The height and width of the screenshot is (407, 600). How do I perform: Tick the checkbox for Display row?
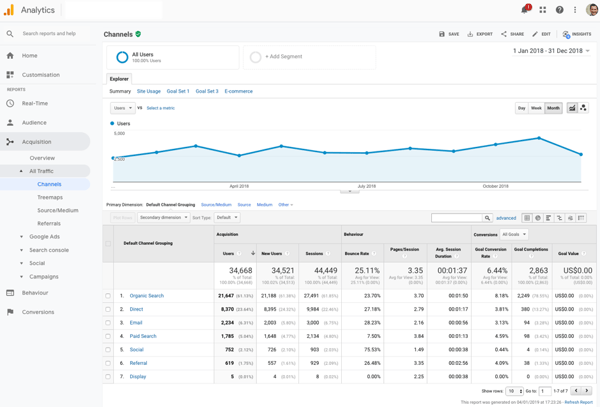(108, 376)
